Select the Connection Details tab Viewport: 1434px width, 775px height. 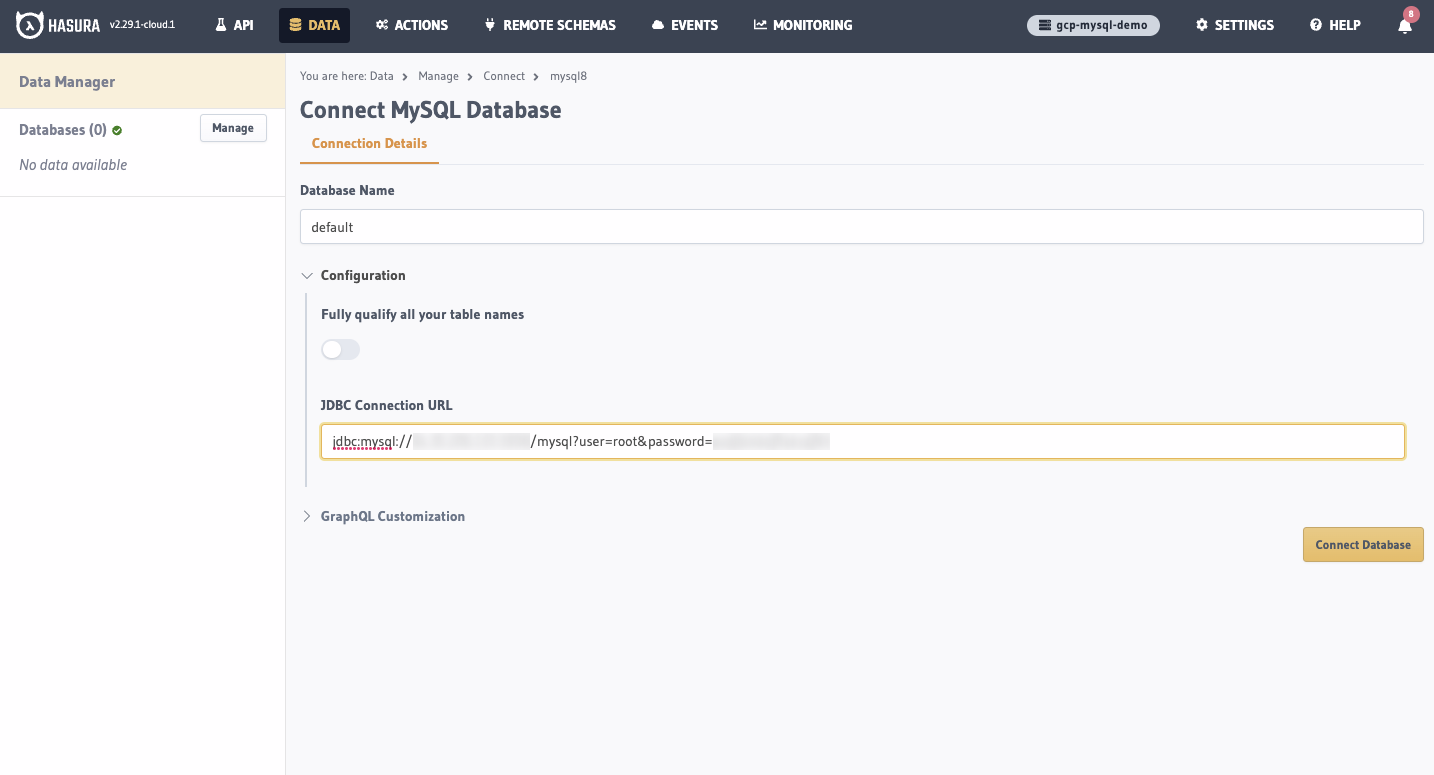click(x=369, y=144)
